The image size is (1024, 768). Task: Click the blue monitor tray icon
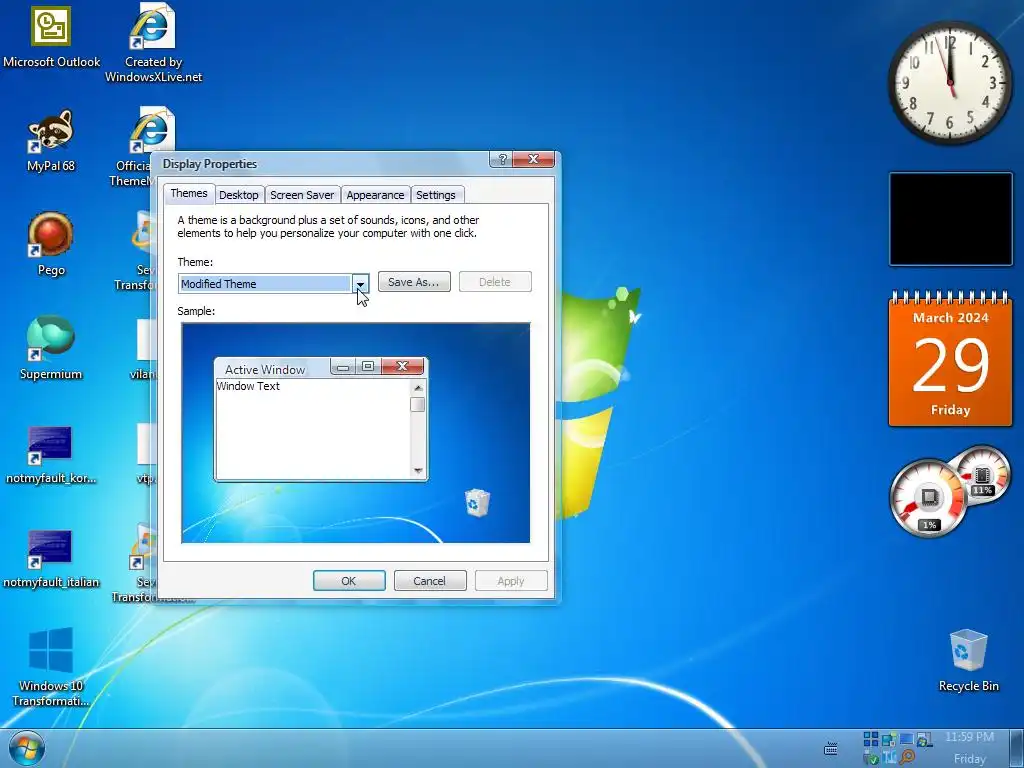[906, 739]
